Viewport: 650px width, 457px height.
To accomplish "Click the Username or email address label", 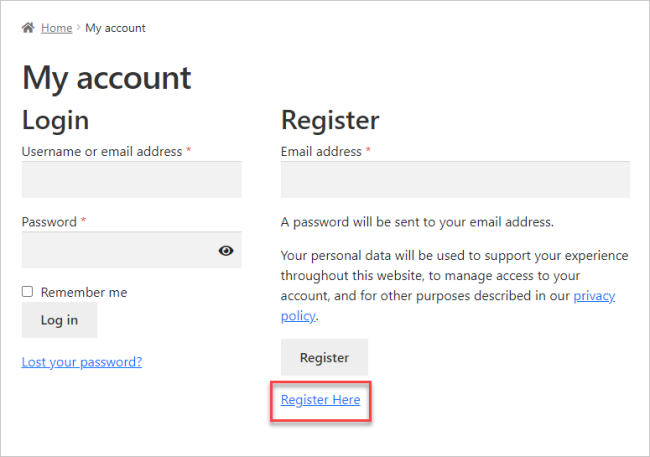I will click(x=102, y=151).
